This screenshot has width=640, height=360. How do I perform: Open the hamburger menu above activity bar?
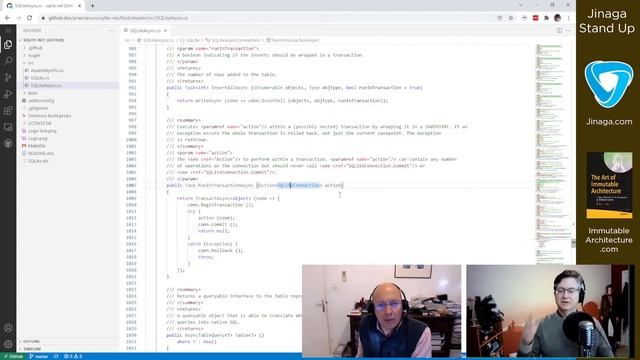(x=8, y=31)
